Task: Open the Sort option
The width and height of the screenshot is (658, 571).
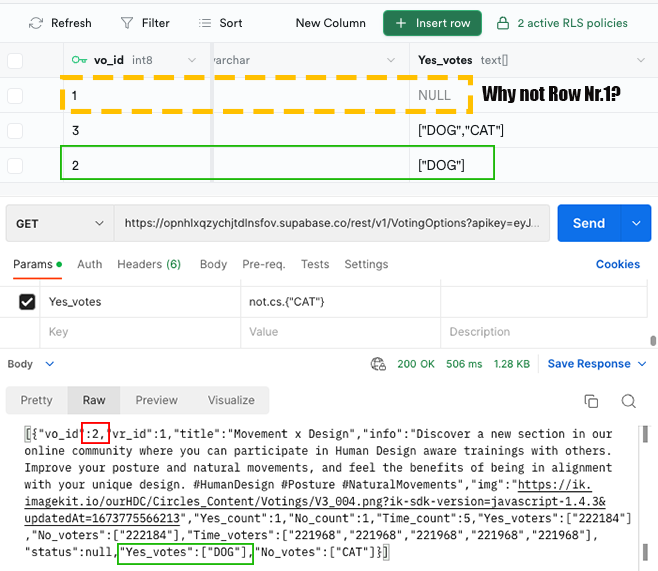Action: click(221, 23)
